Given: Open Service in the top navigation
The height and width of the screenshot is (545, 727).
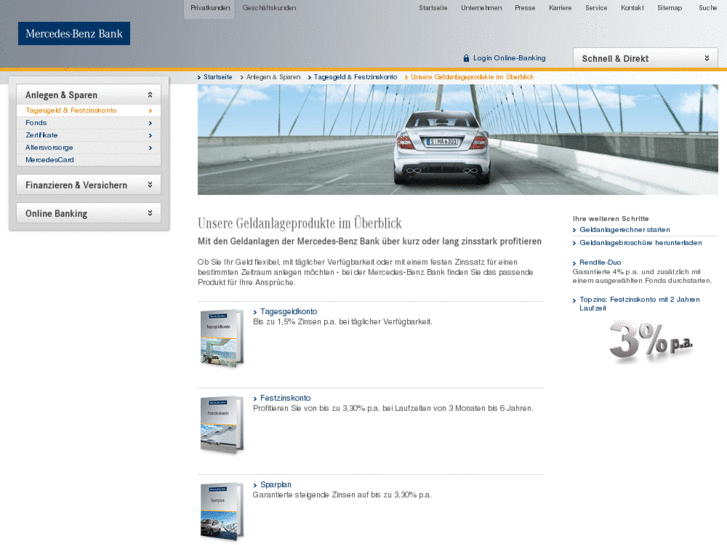Looking at the screenshot, I should 596,8.
